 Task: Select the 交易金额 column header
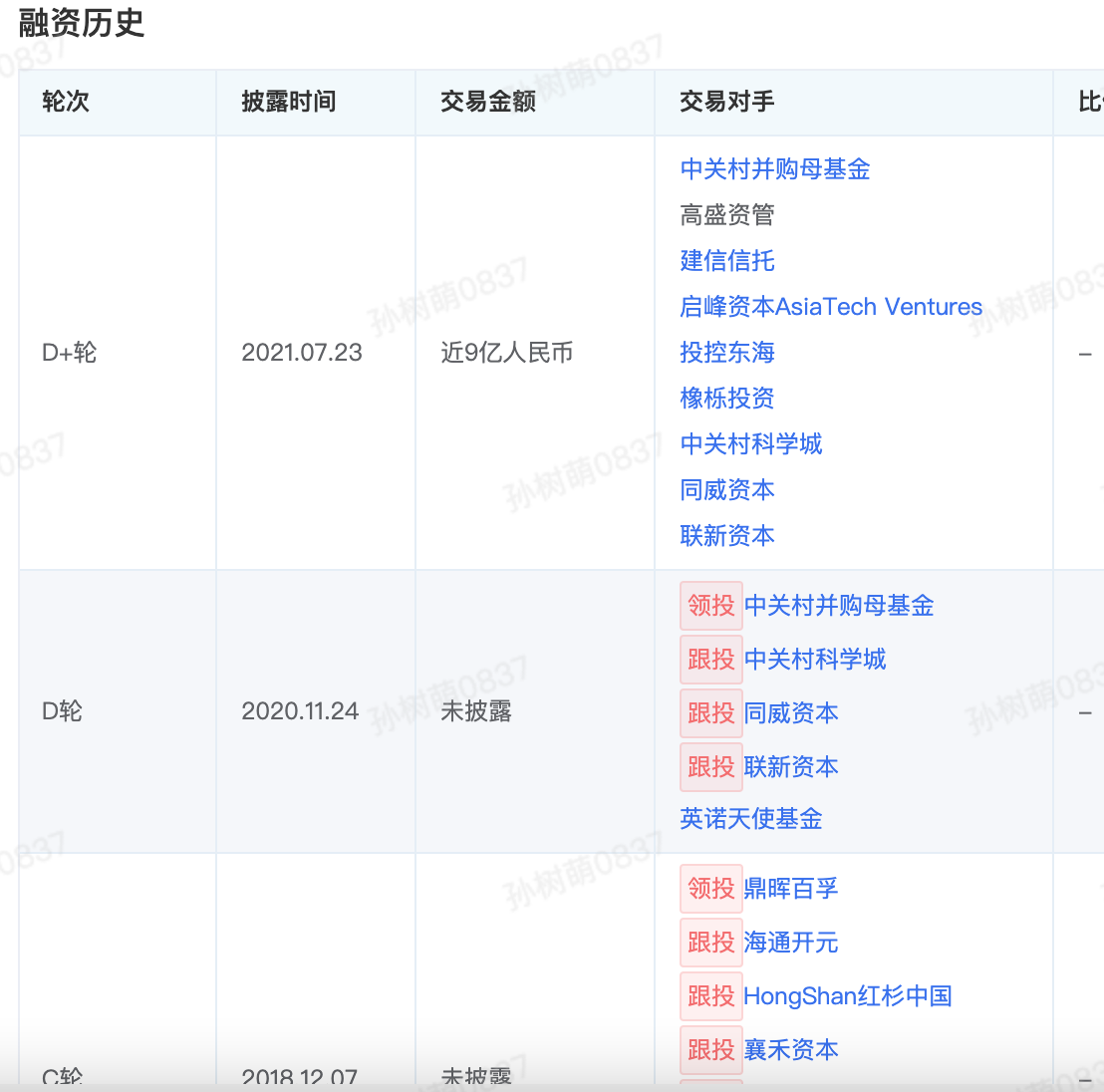[488, 102]
